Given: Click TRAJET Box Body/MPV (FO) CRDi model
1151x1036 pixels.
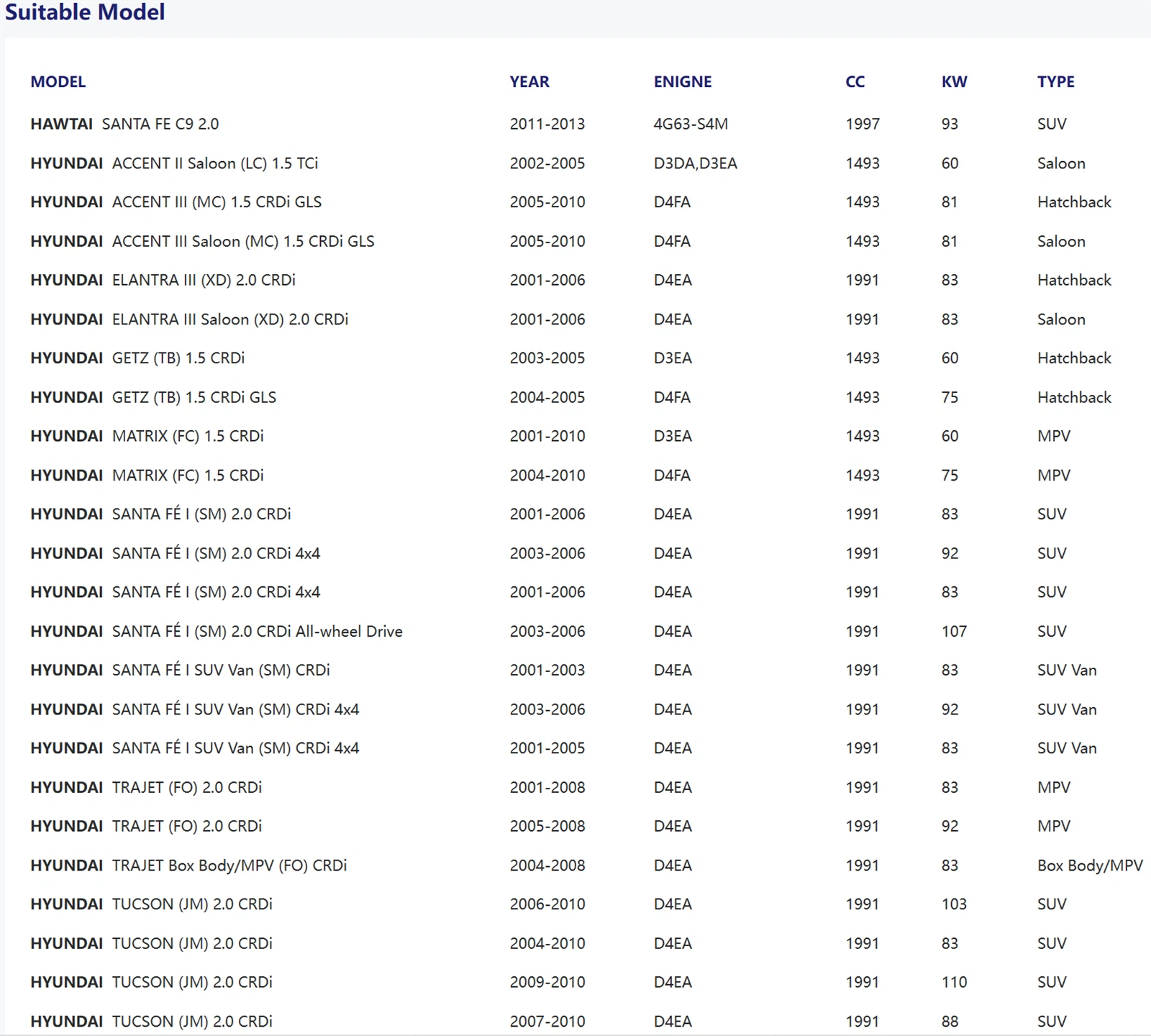Looking at the screenshot, I should point(188,865).
